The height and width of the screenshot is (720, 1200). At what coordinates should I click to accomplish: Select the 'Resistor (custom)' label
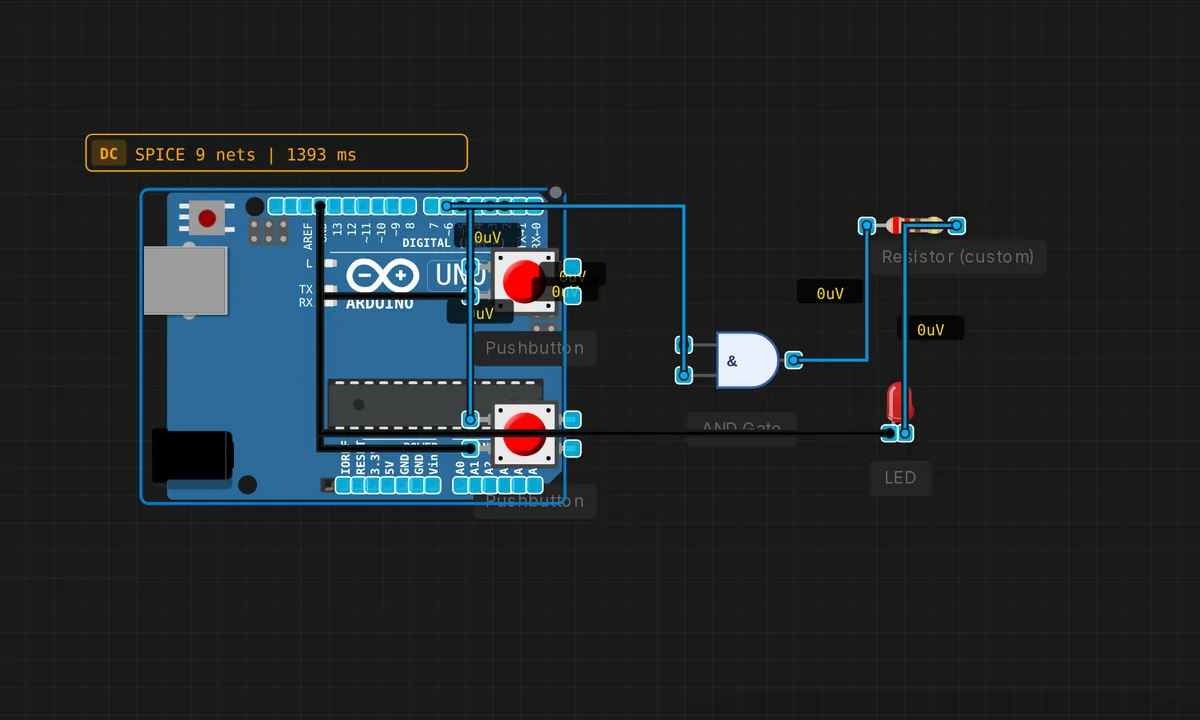(x=958, y=257)
